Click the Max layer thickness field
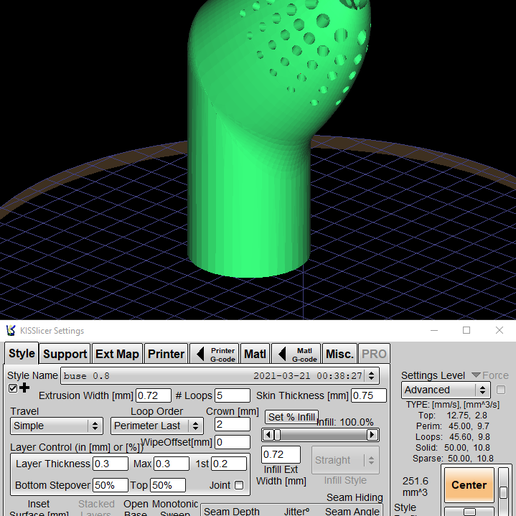 pyautogui.click(x=171, y=464)
